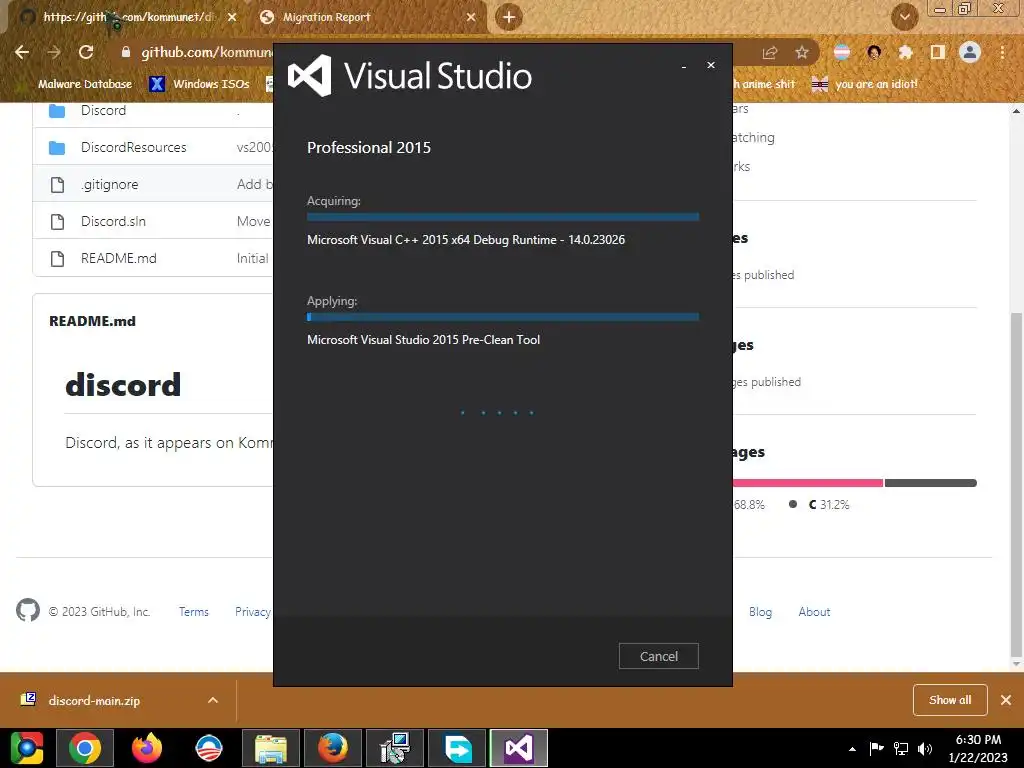Open Malware Database bookmark
This screenshot has height=768, width=1024.
coord(77,84)
